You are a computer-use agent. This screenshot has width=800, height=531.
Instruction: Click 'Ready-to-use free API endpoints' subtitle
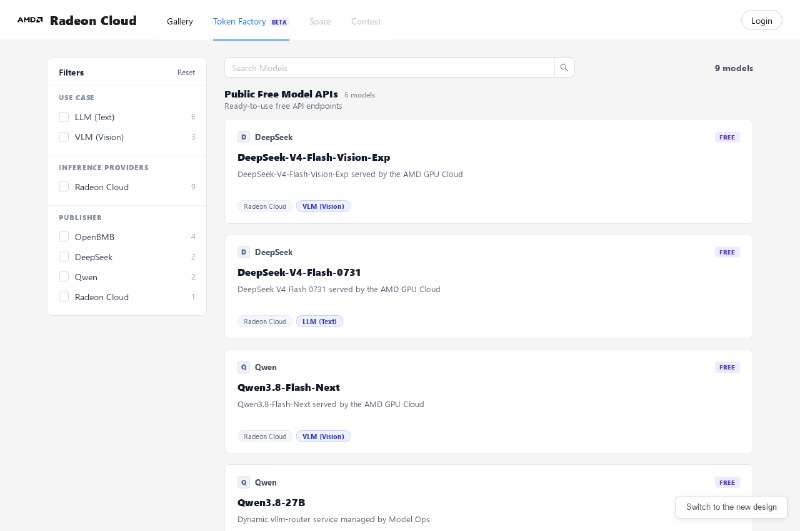(283, 106)
